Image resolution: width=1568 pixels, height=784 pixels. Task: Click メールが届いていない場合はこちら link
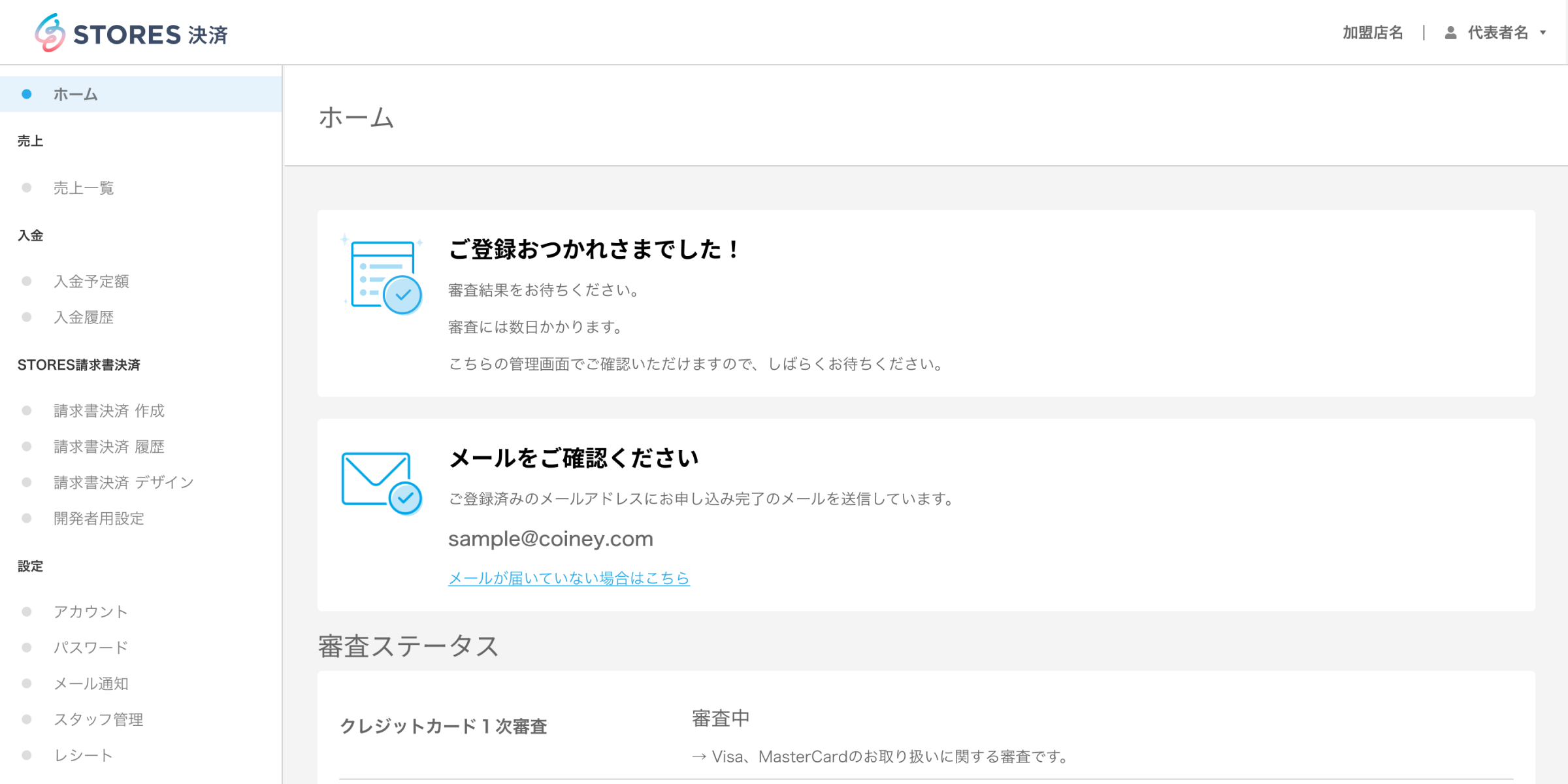569,578
